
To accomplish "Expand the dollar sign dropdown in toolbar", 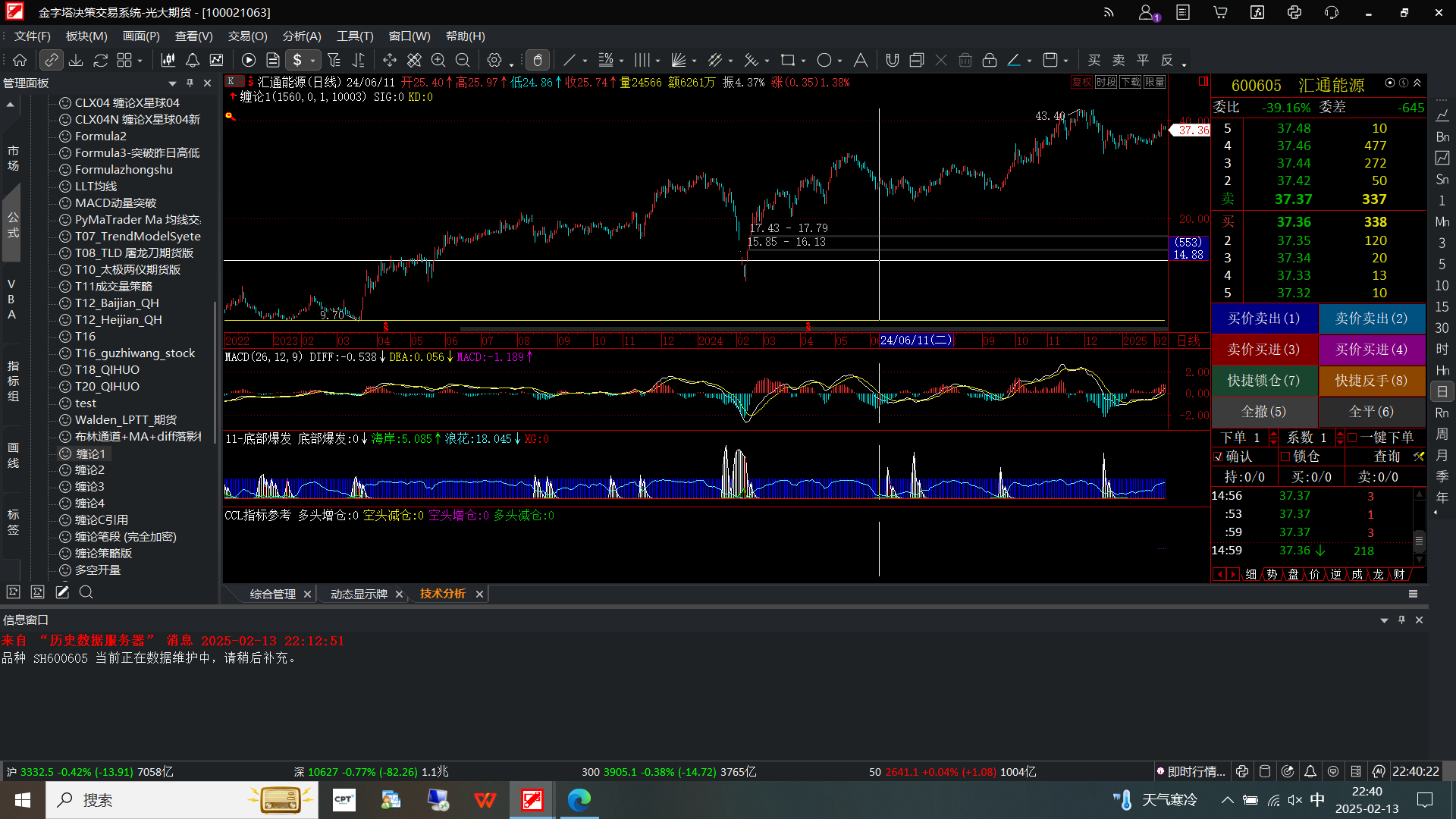I will (312, 61).
